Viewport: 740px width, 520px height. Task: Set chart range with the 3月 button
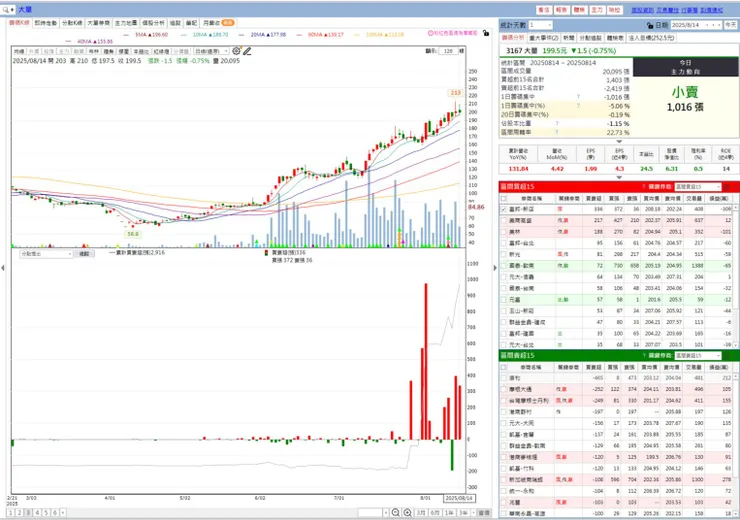421,512
